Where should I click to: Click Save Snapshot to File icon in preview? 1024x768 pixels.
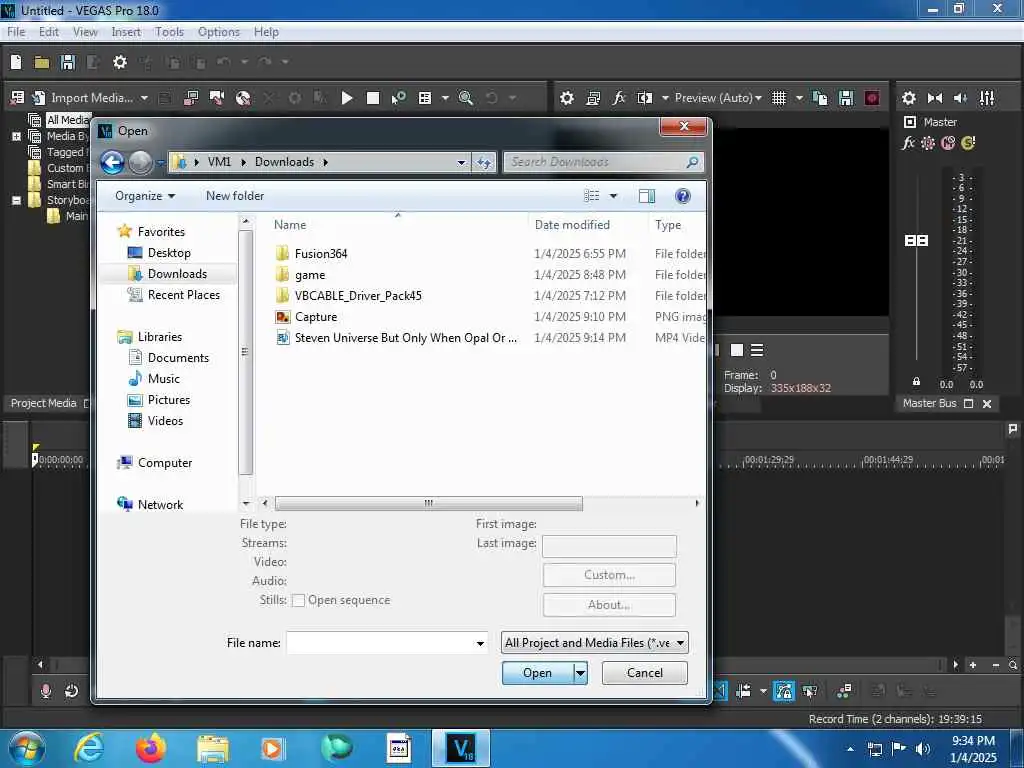pos(846,98)
